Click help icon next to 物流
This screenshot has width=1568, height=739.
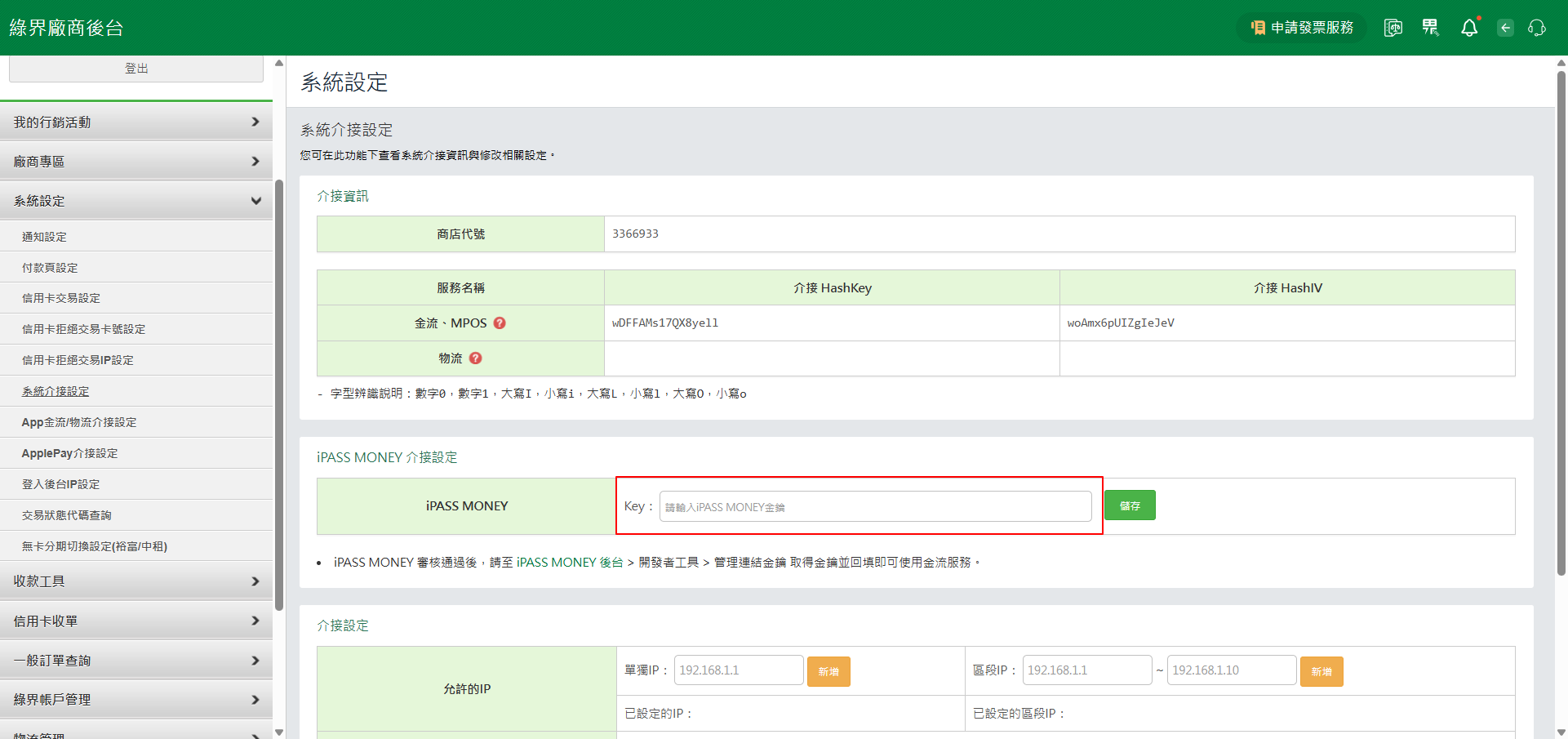click(476, 358)
